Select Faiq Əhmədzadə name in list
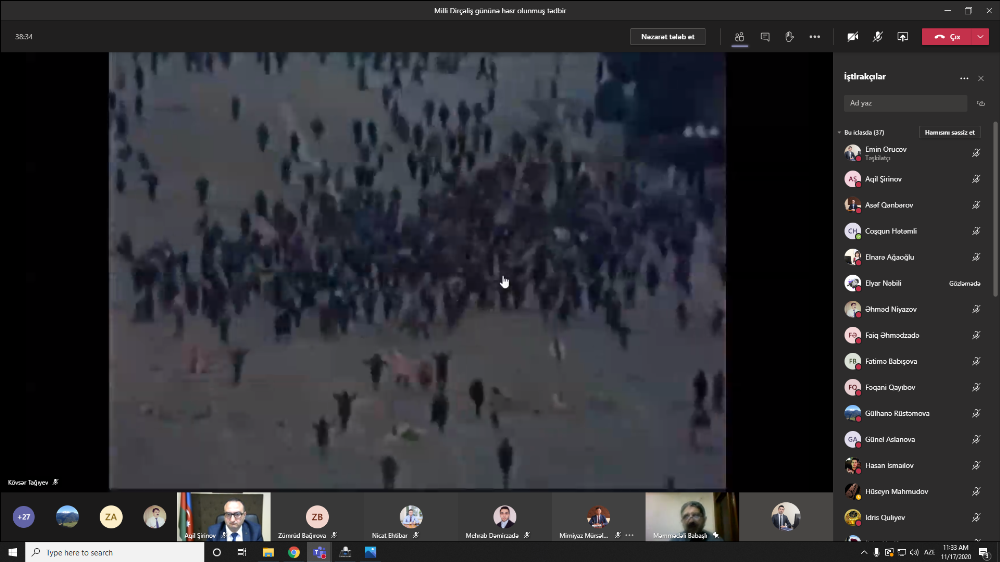 tap(892, 336)
